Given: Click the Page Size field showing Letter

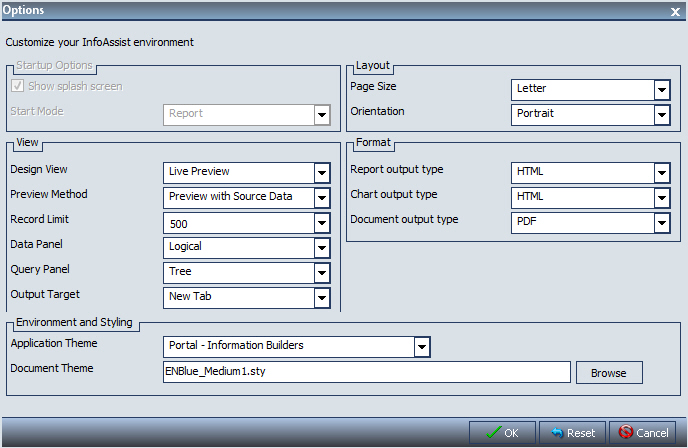Looking at the screenshot, I should click(583, 90).
